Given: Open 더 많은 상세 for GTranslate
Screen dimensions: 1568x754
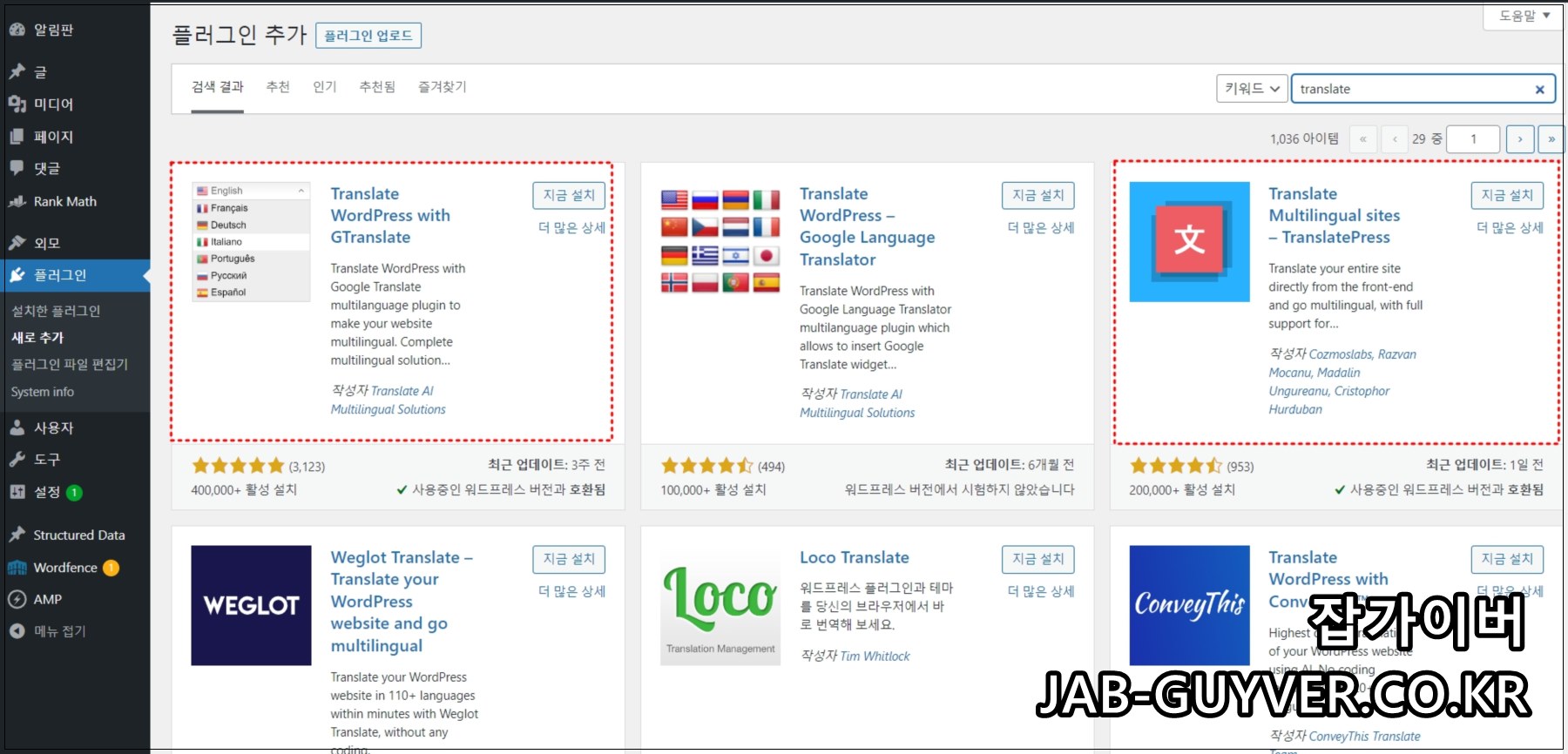Looking at the screenshot, I should tap(571, 228).
